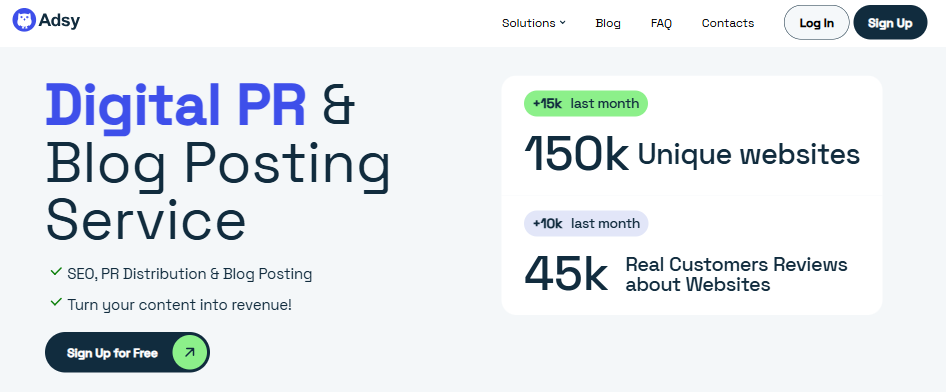
Task: Click the 'Service' heading word
Action: (x=146, y=221)
